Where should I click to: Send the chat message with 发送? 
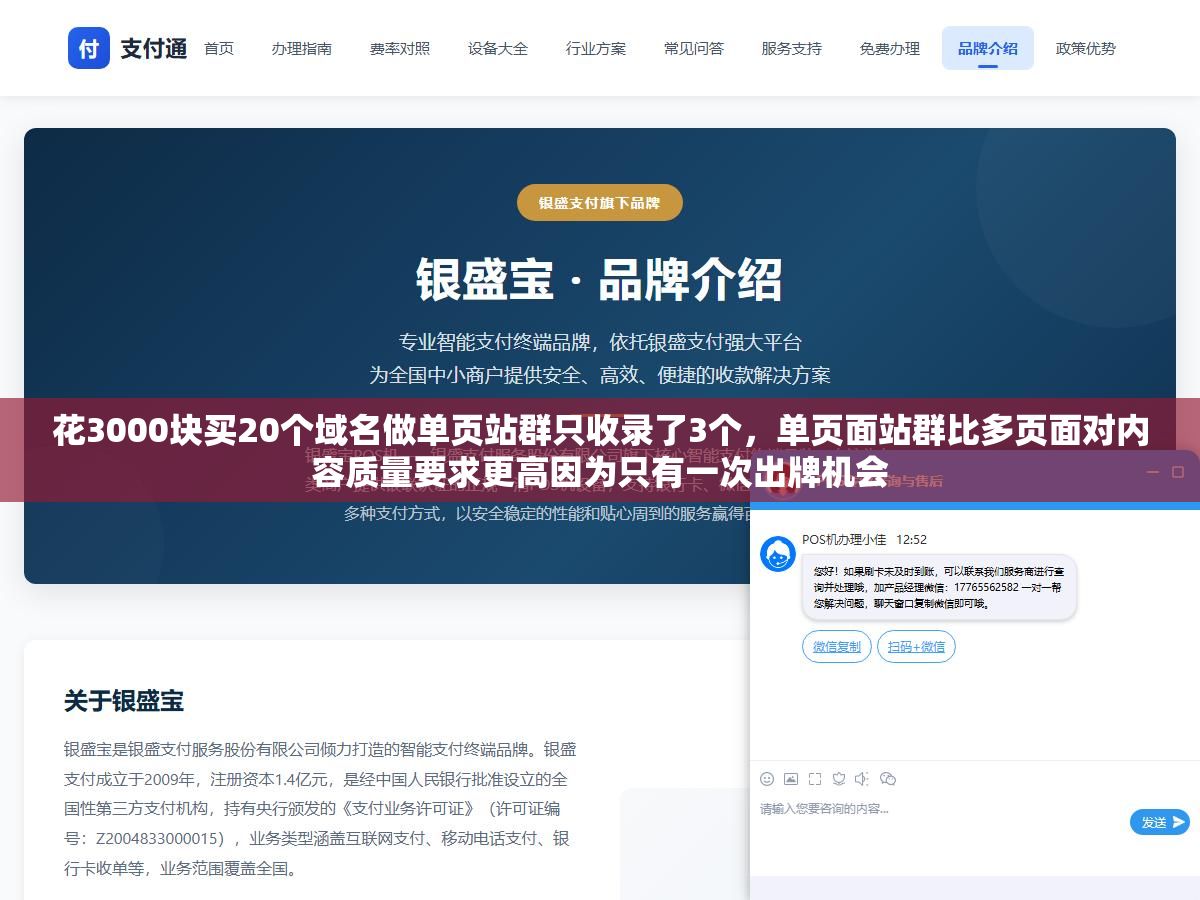1159,822
